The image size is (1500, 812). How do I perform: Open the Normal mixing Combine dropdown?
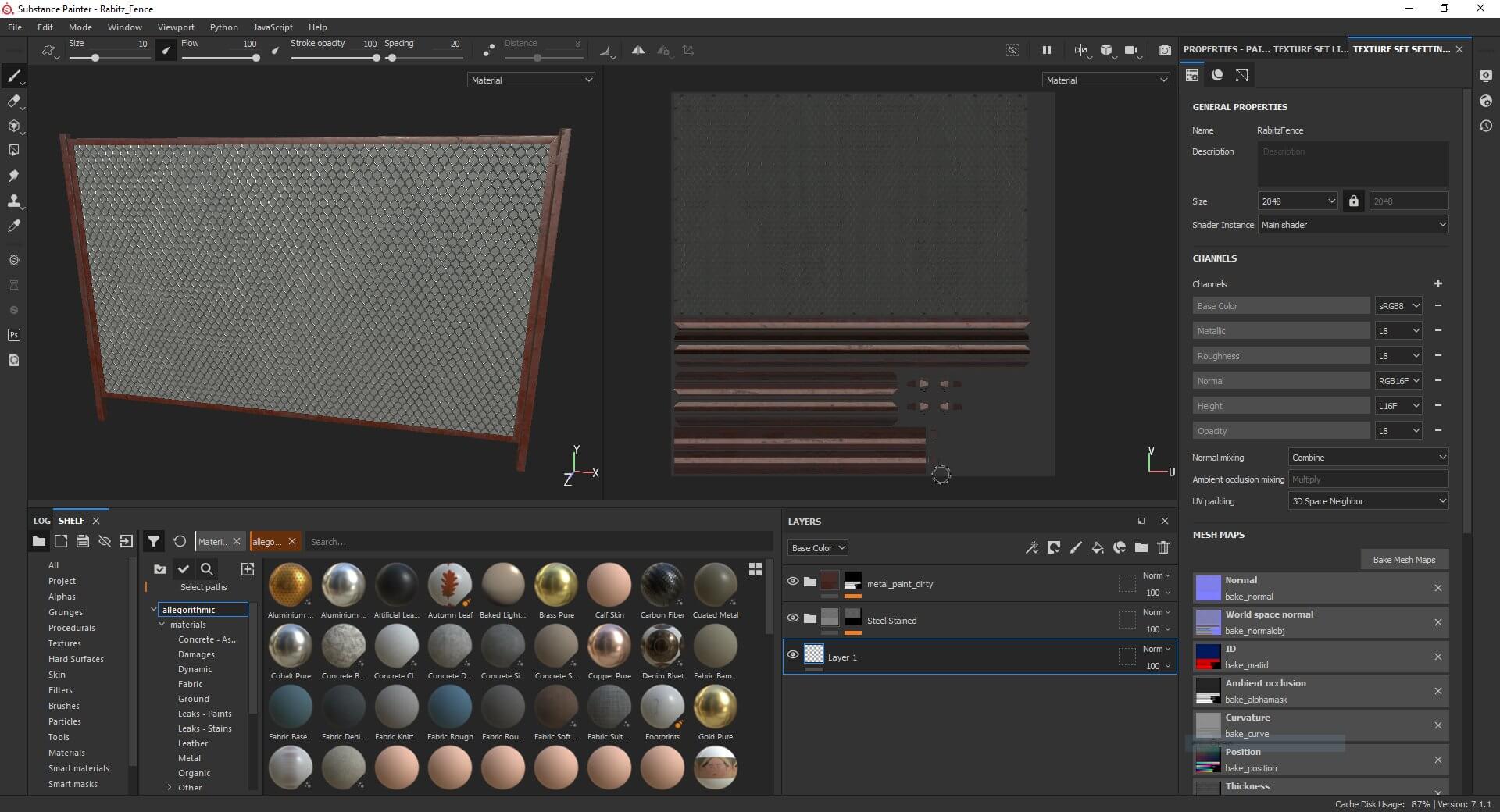pyautogui.click(x=1367, y=458)
